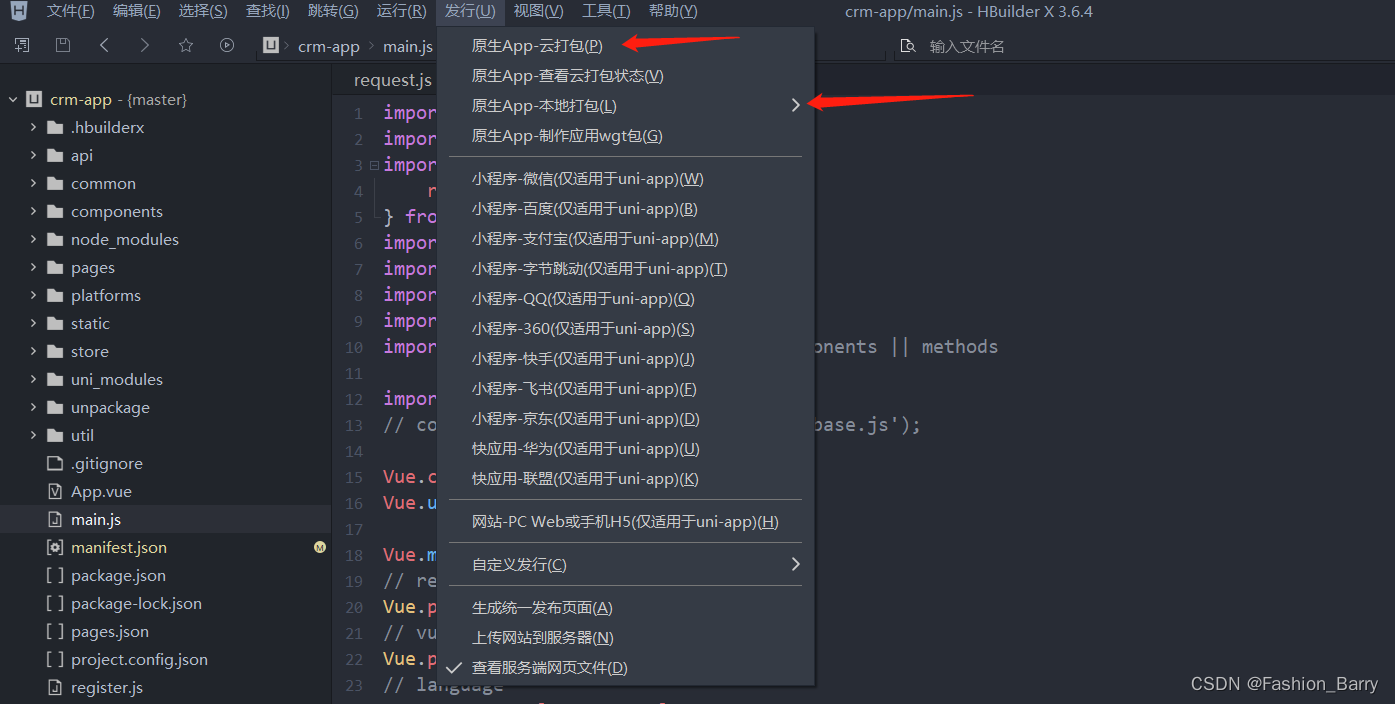This screenshot has height=704, width=1395.
Task: Expand the platforms folder
Action: point(33,295)
